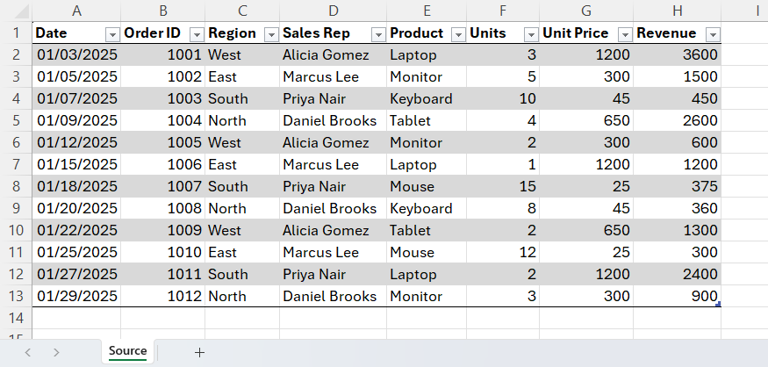Viewport: 768px width, 367px height.
Task: Click the next sheet navigation arrow
Action: point(56,352)
